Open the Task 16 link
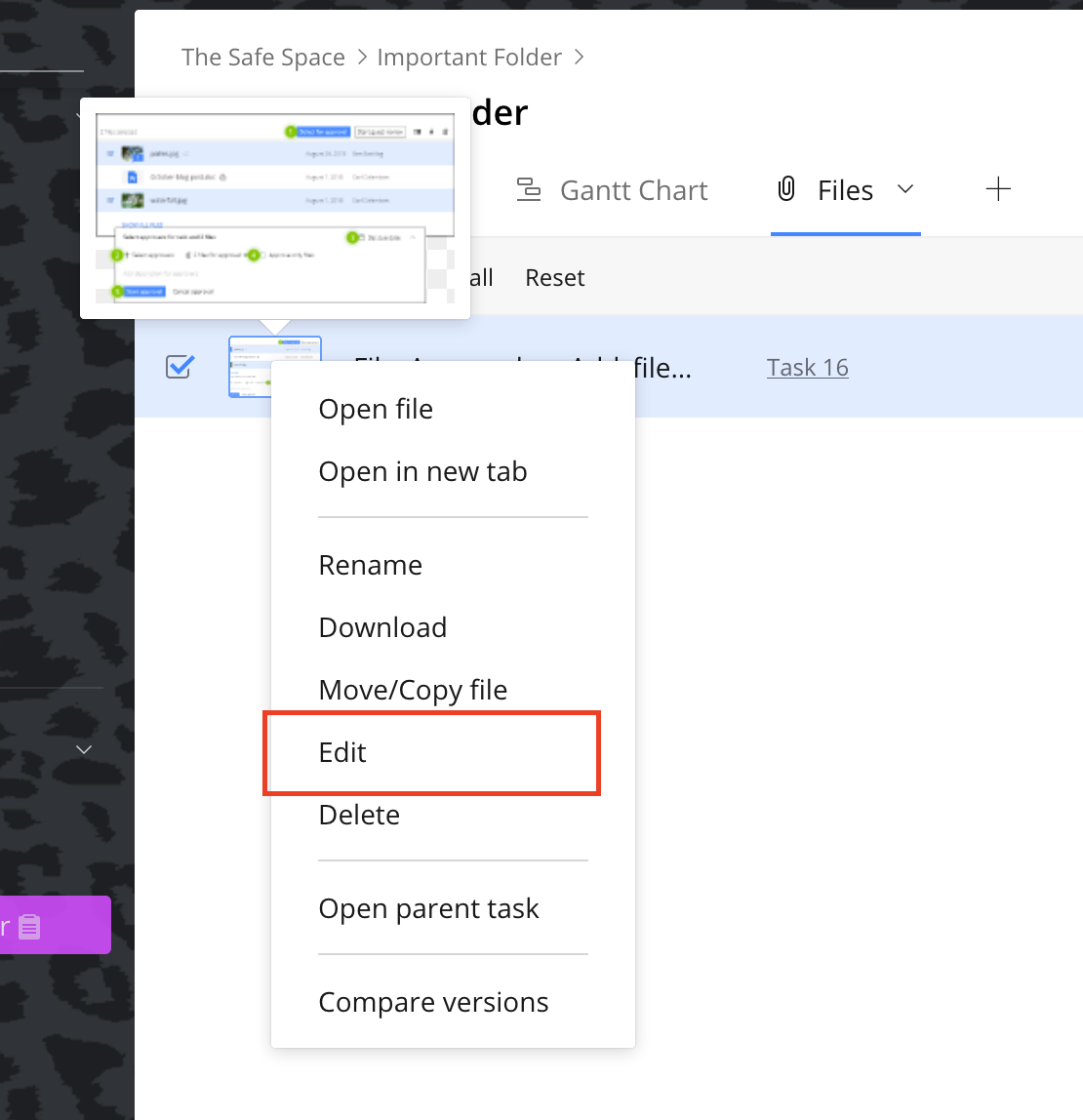 pos(807,367)
